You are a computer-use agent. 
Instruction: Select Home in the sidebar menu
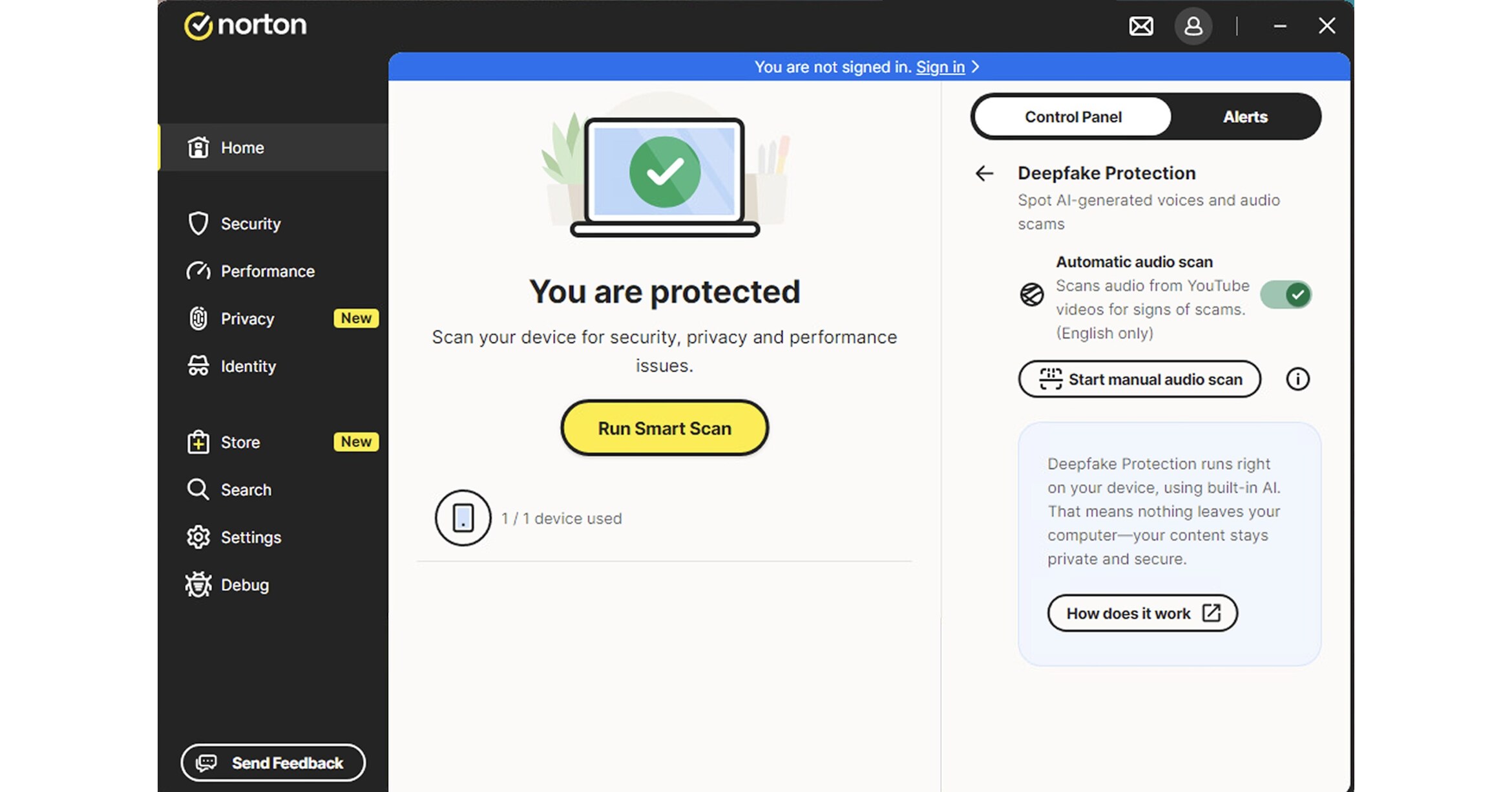click(x=273, y=147)
